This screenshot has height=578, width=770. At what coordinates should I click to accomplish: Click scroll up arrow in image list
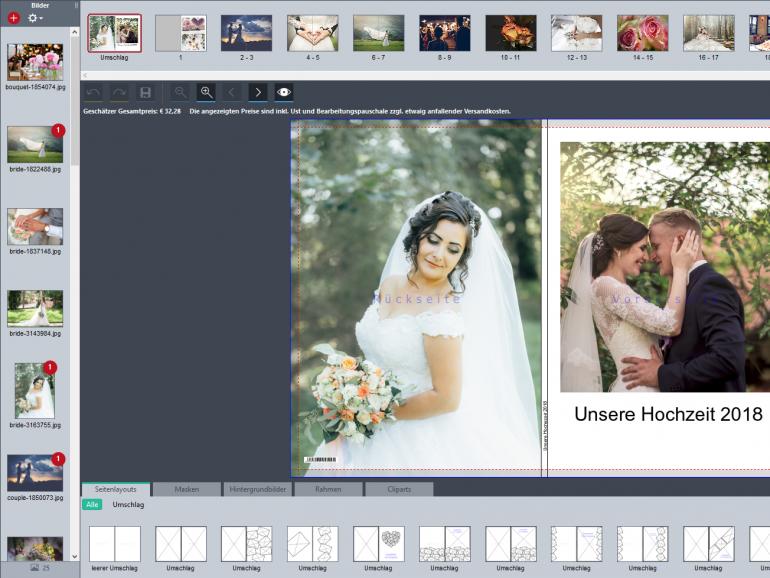pos(75,32)
